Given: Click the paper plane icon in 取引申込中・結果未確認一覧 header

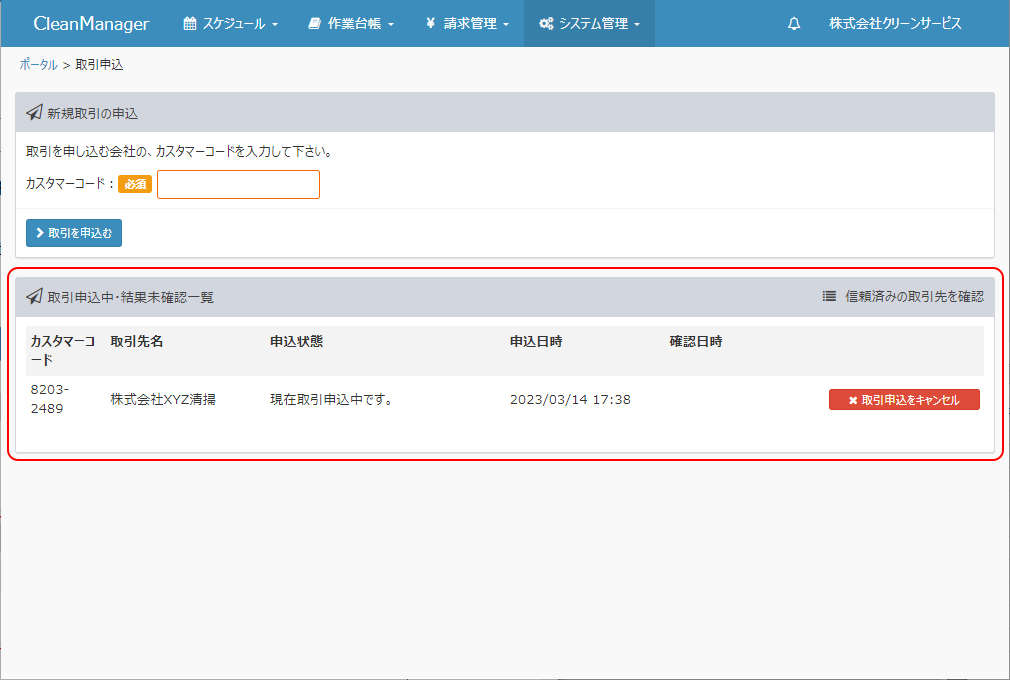Looking at the screenshot, I should click(x=34, y=297).
